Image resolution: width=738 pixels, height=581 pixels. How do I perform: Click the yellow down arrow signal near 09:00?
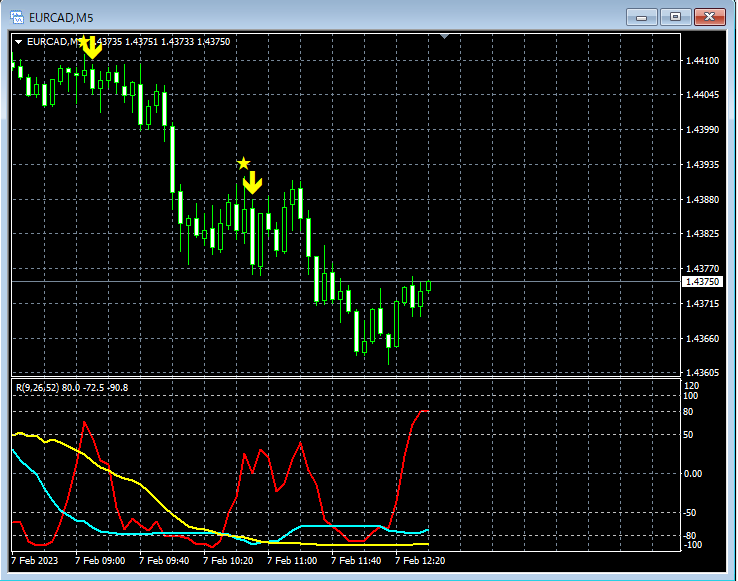click(x=92, y=48)
